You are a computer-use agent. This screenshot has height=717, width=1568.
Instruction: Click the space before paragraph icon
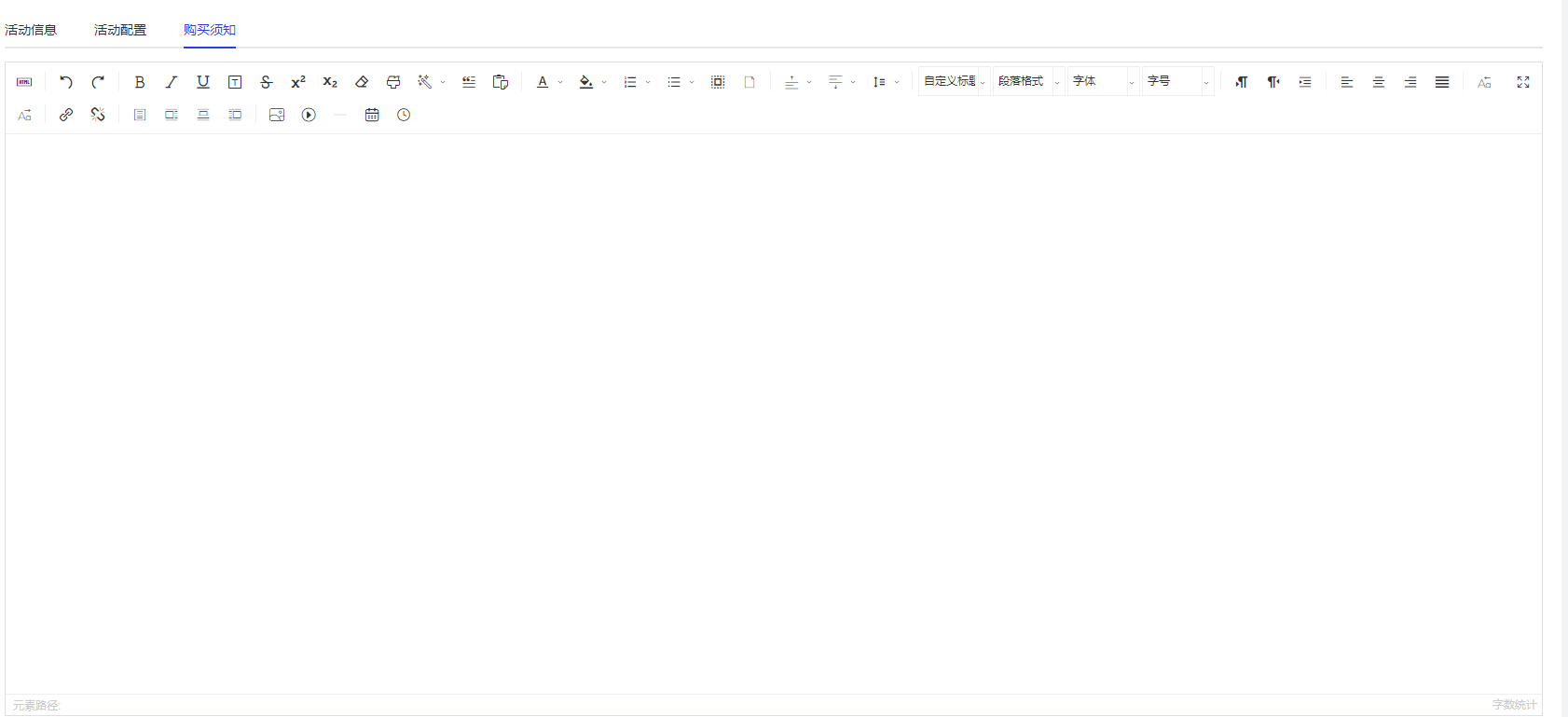coord(791,82)
